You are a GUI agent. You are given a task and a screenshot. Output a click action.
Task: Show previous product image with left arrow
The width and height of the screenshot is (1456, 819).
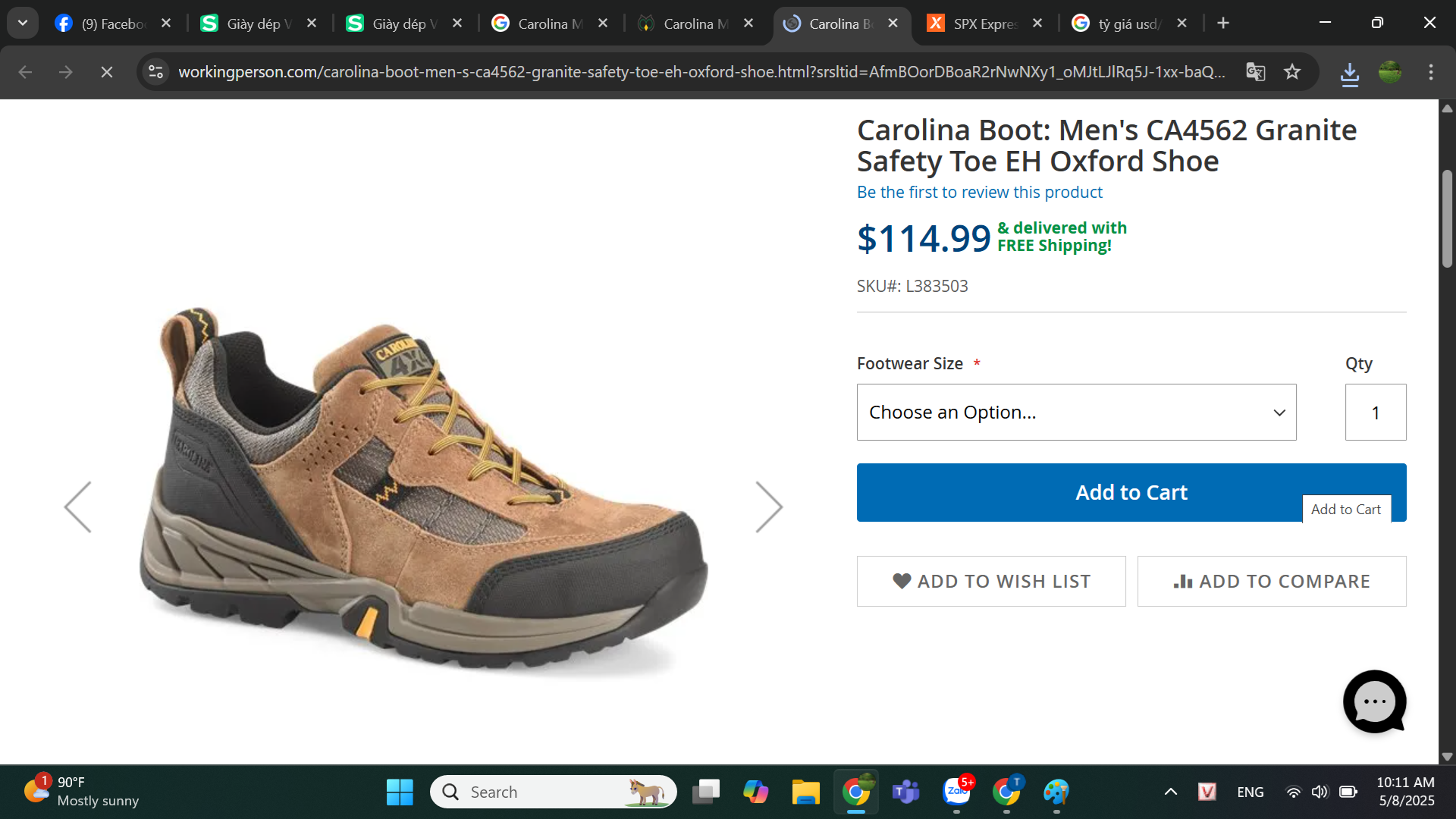tap(78, 507)
